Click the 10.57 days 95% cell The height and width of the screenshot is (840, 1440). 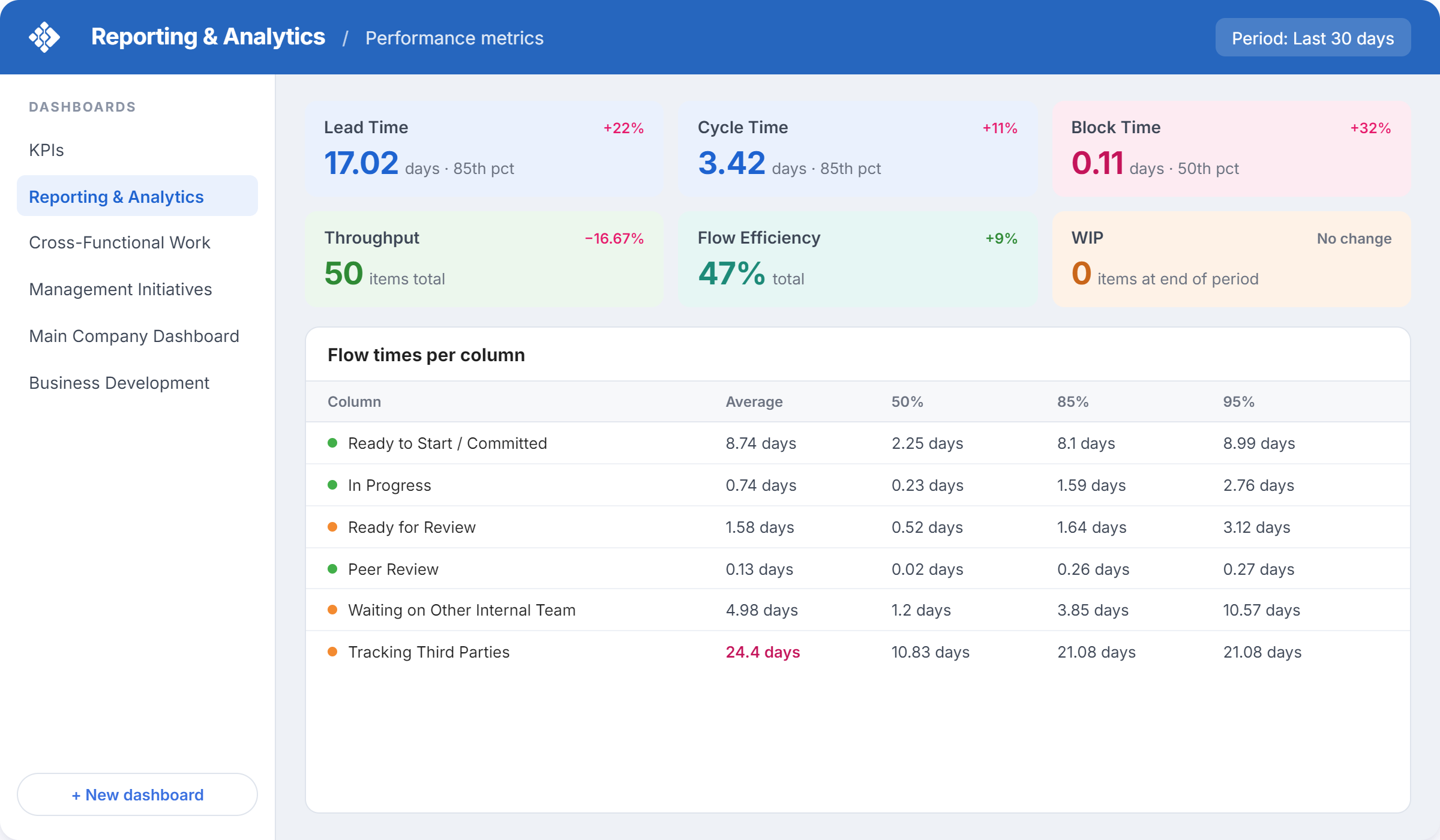coord(1261,610)
